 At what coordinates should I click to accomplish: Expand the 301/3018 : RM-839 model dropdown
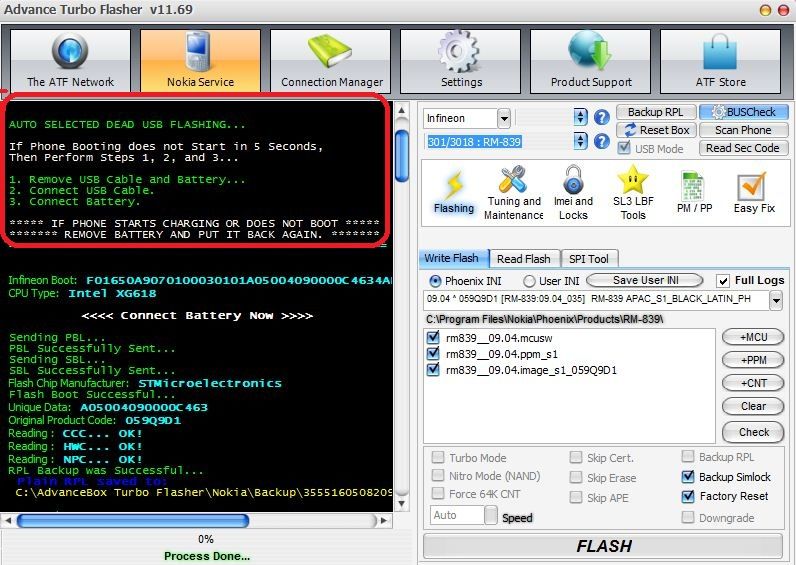pos(580,143)
